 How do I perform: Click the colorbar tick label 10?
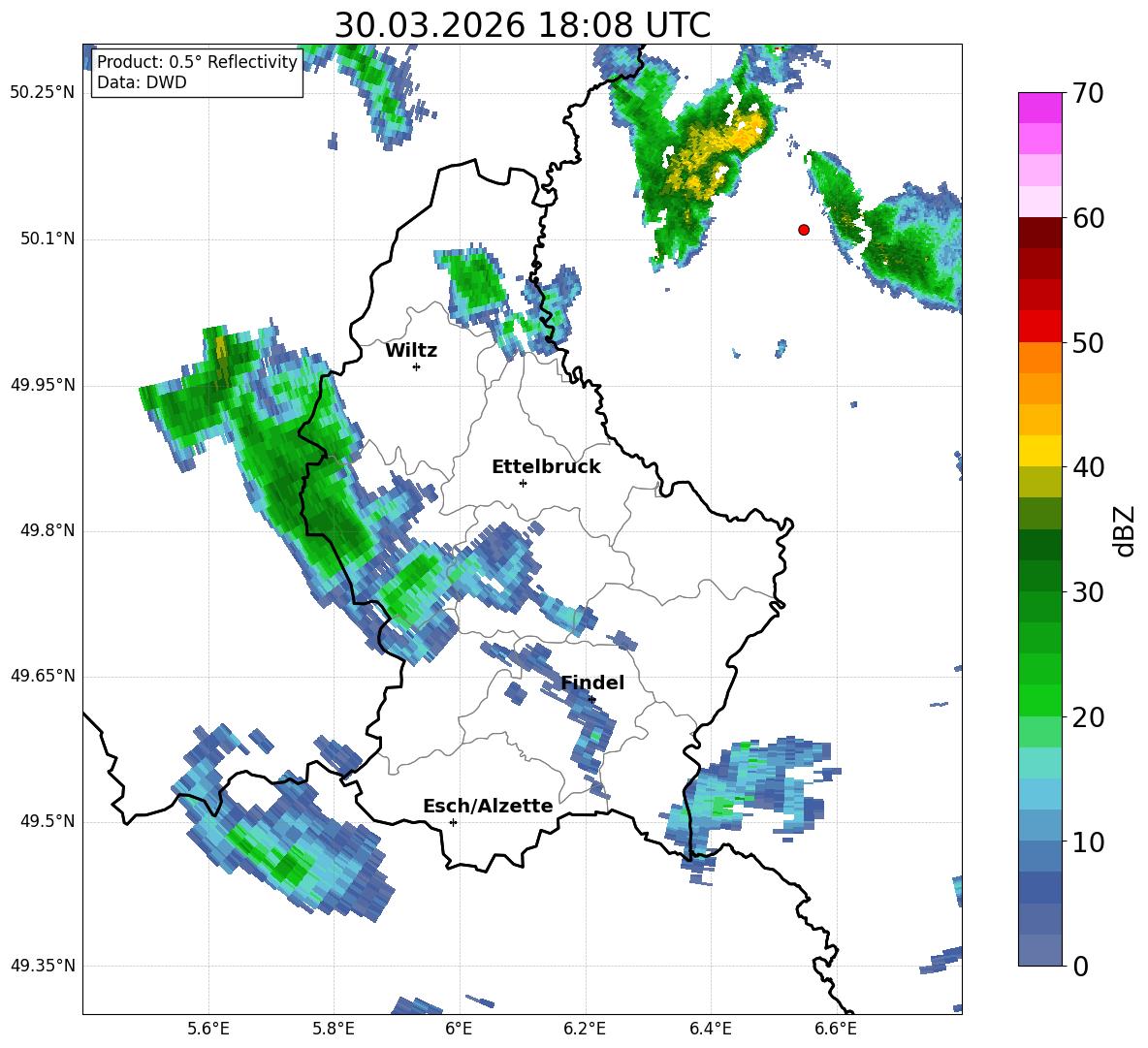[x=1088, y=842]
